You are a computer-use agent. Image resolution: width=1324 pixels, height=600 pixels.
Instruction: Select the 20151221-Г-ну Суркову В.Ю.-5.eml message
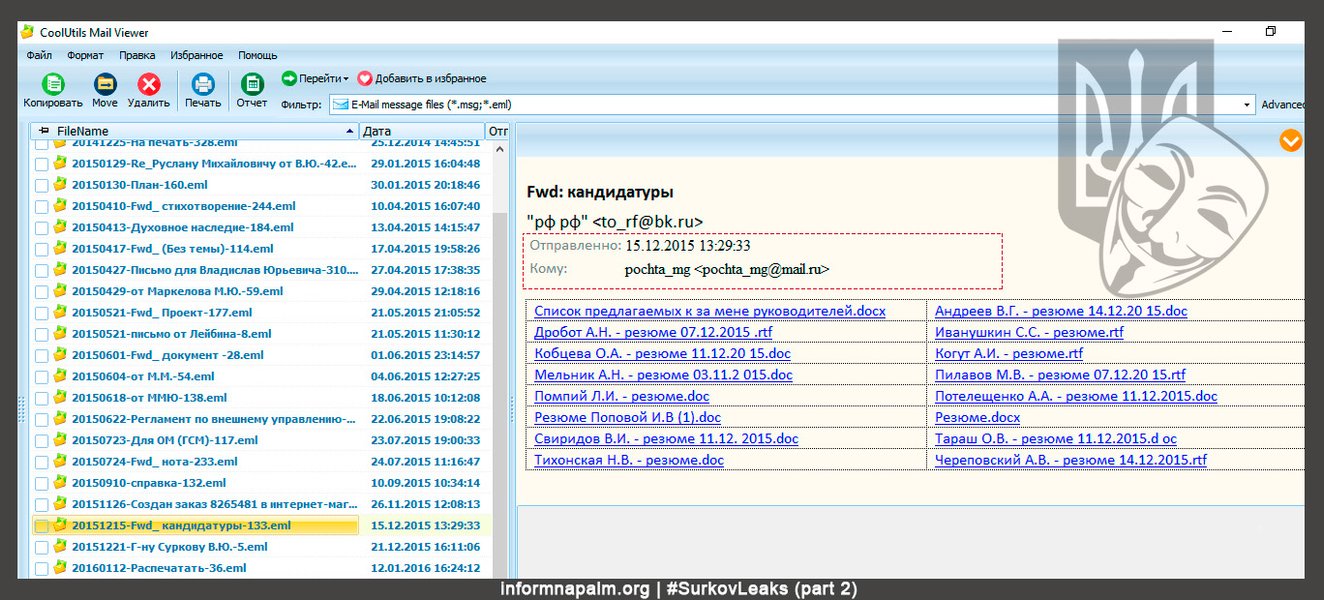point(155,547)
